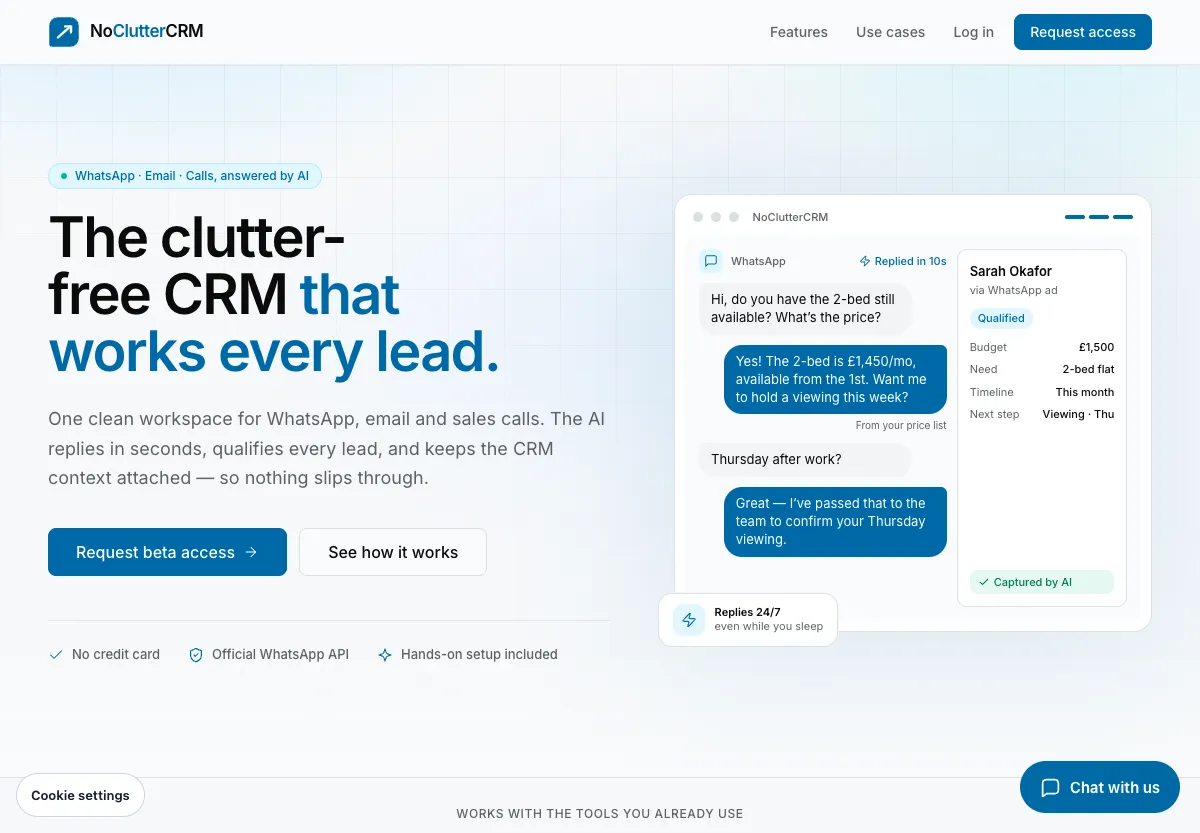This screenshot has height=833, width=1200.
Task: Click the Sarah Okafor name
Action: click(1011, 271)
